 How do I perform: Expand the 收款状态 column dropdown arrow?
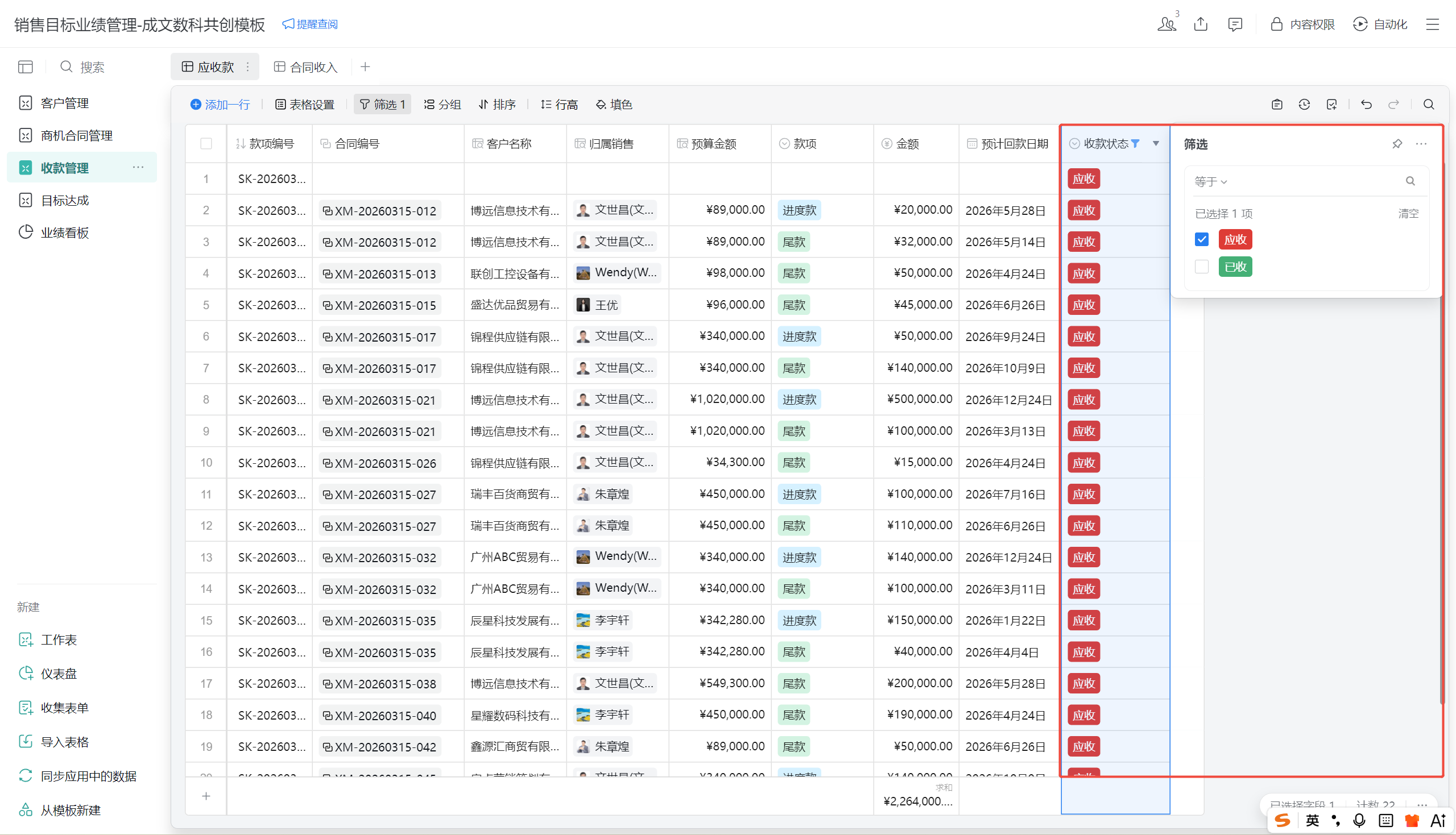pos(1156,143)
